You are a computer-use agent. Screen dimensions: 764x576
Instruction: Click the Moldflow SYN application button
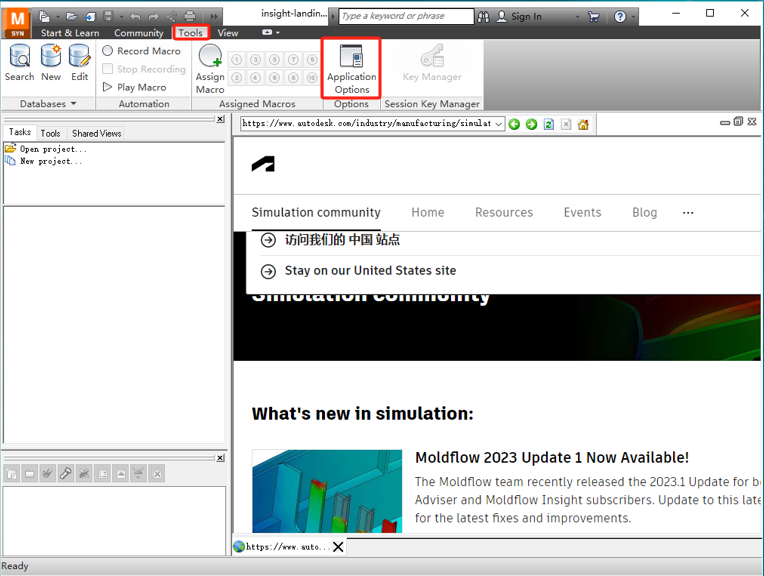coord(17,23)
